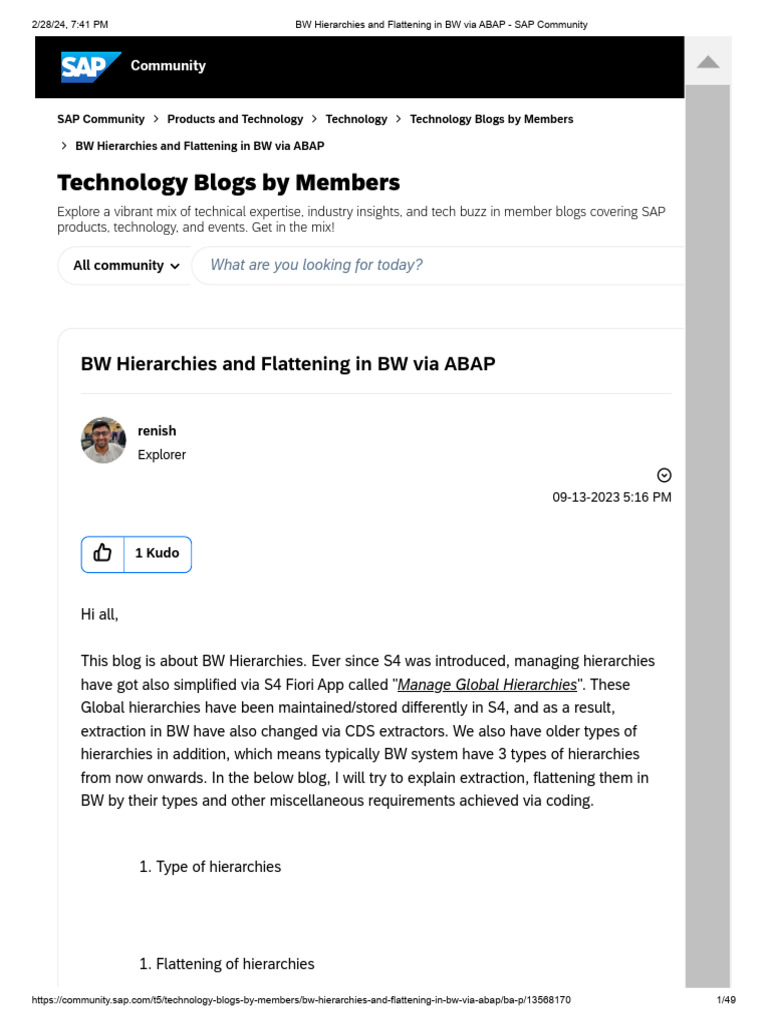Click the 'Technology Blogs by Members' heading
This screenshot has height=1024, width=768.
[229, 183]
